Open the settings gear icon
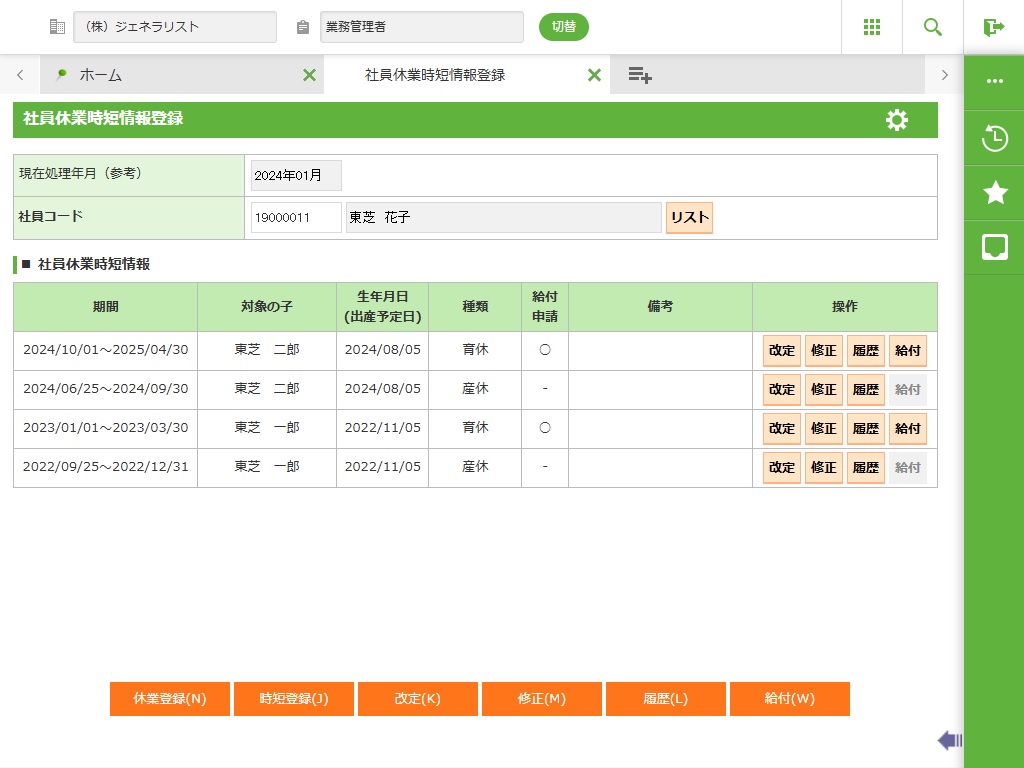The image size is (1024, 768). (x=897, y=120)
